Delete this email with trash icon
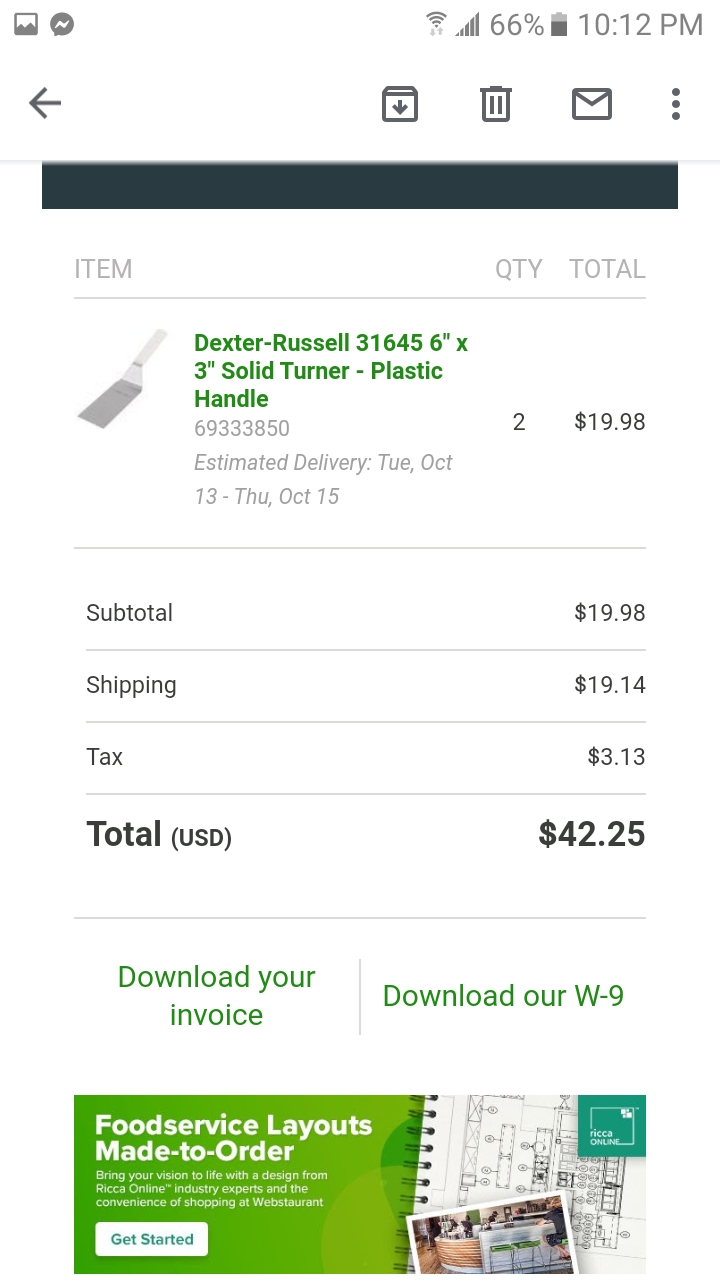This screenshot has height=1280, width=720. tap(496, 104)
